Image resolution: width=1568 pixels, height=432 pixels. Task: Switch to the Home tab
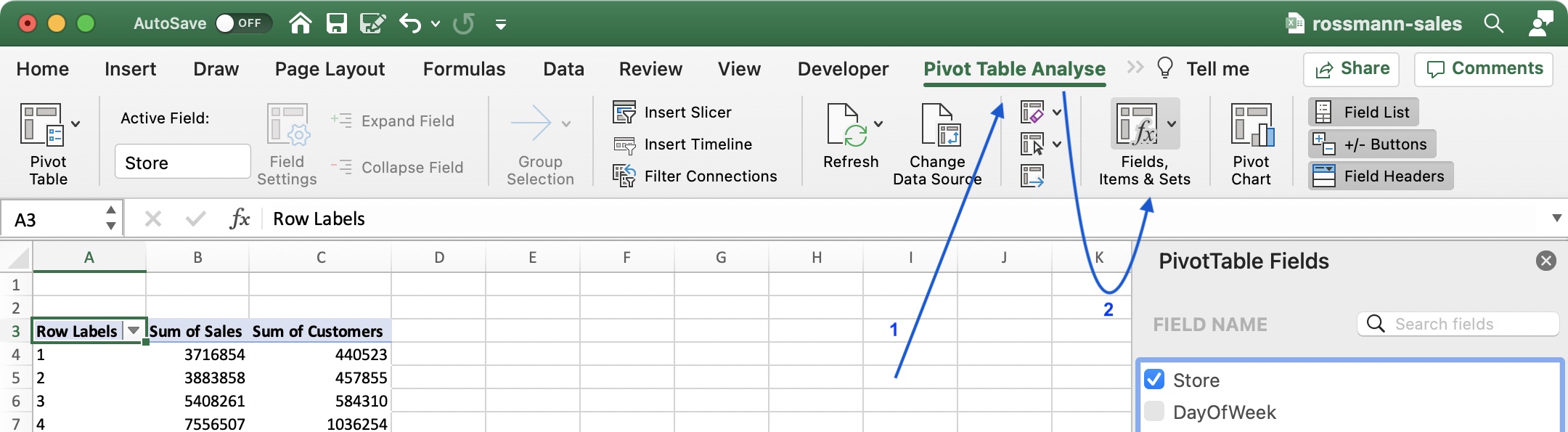(x=43, y=69)
